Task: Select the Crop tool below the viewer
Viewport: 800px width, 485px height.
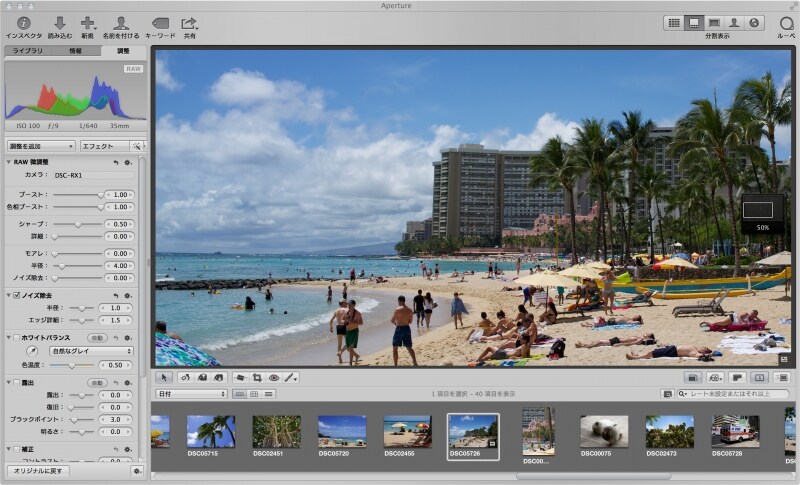Action: pos(256,378)
